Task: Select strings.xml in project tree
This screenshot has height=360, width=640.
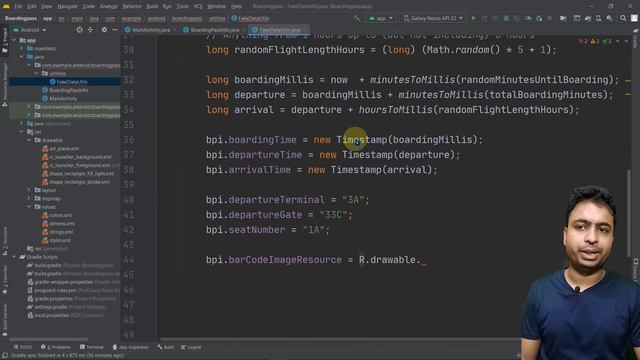Action: (x=60, y=232)
